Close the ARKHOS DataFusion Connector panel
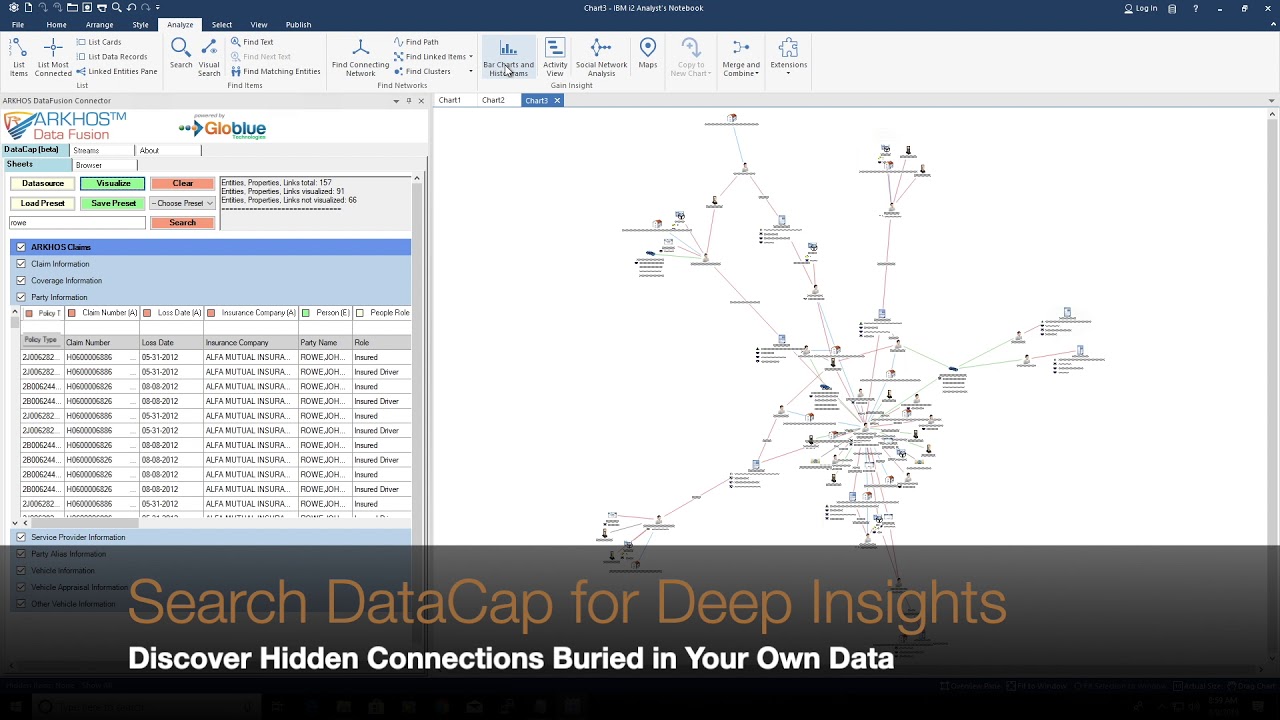 tap(421, 100)
